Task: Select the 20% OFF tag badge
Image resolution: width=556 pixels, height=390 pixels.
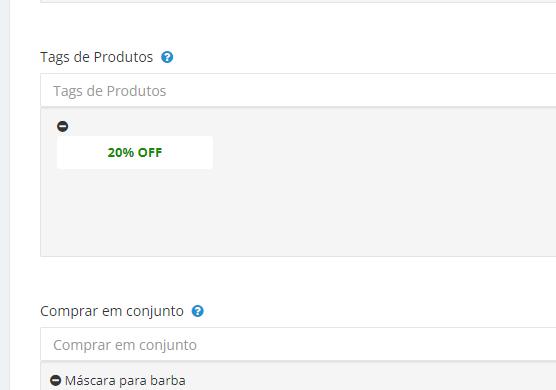Action: click(x=135, y=152)
